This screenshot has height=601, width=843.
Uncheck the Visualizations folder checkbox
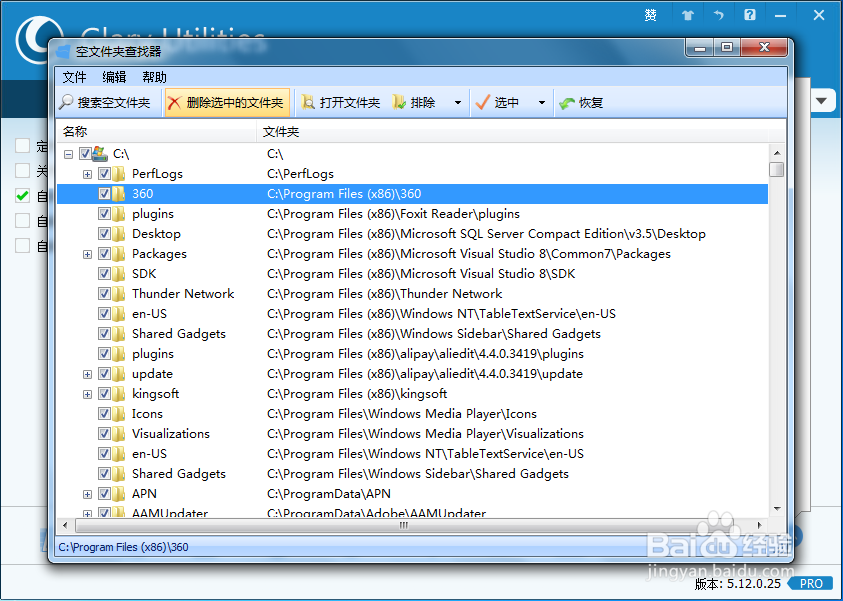[104, 434]
